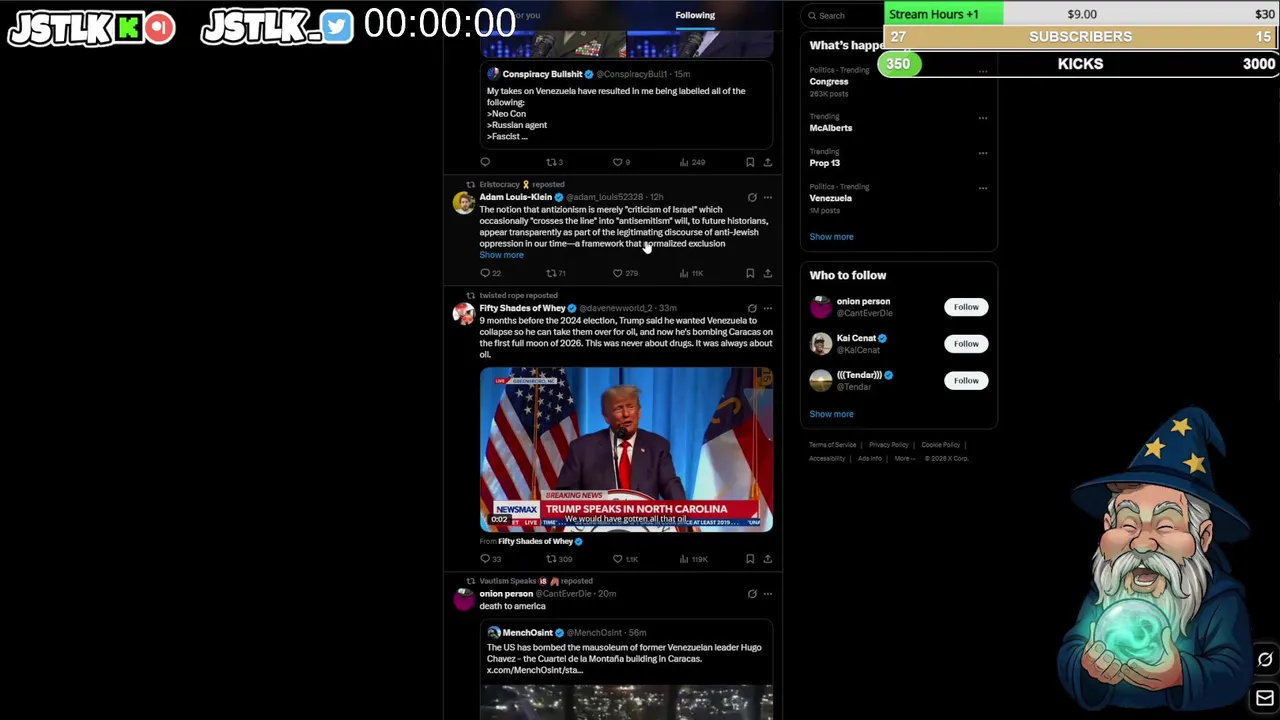1280x720 pixels.
Task: Repost the Fifty Shades of Whey post
Action: pos(559,559)
